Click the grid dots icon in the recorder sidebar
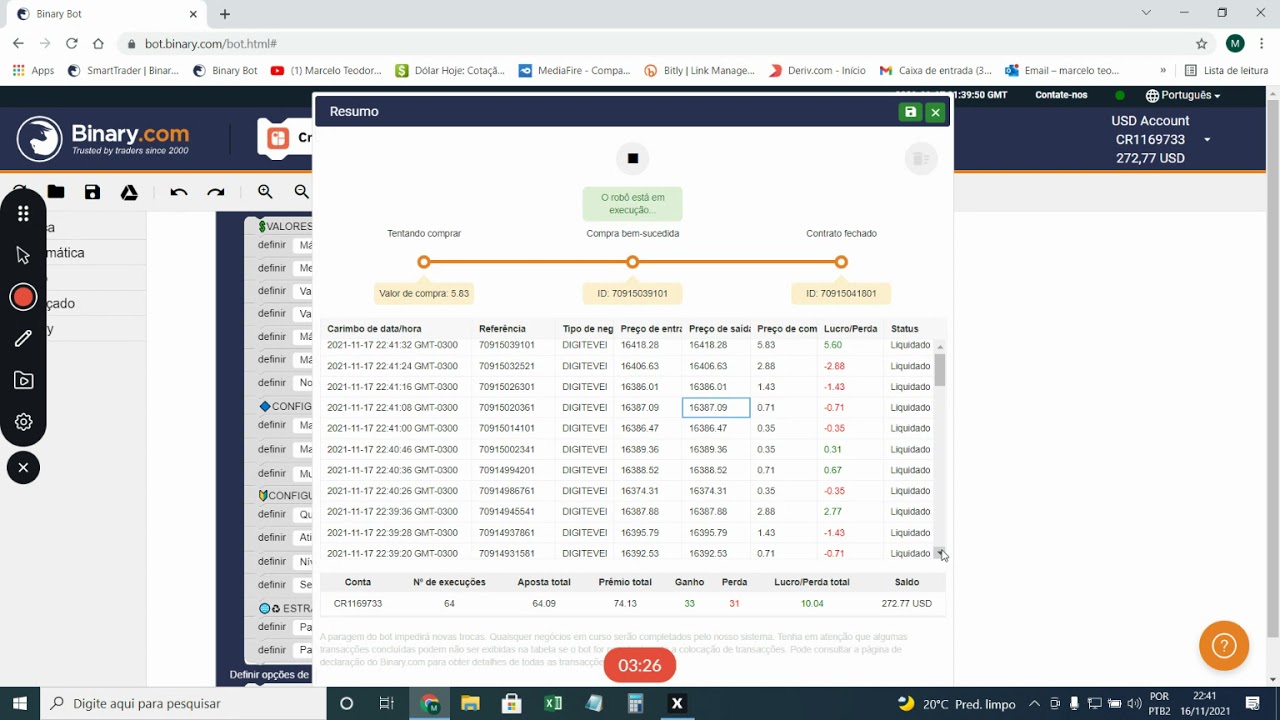This screenshot has width=1280, height=720. tap(23, 213)
